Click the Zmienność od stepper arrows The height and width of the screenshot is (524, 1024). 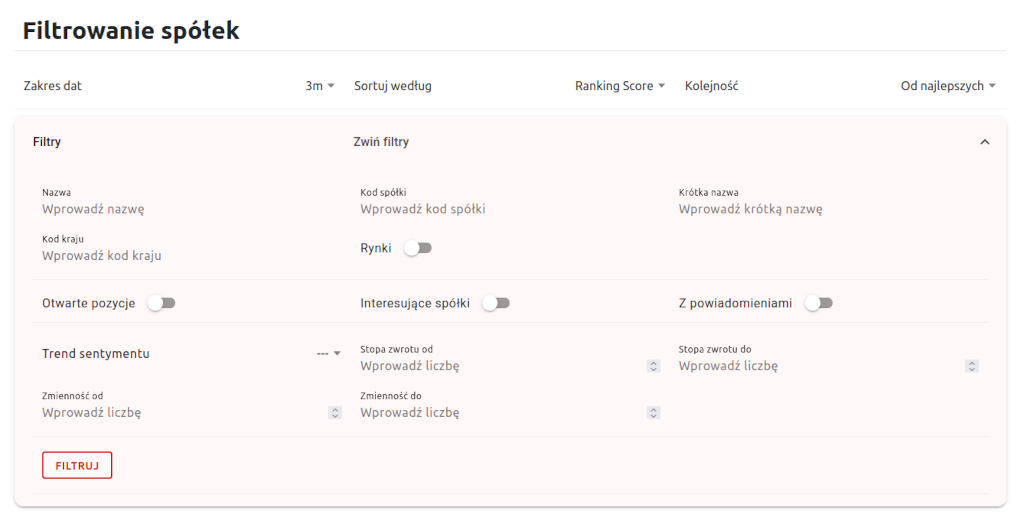point(335,413)
